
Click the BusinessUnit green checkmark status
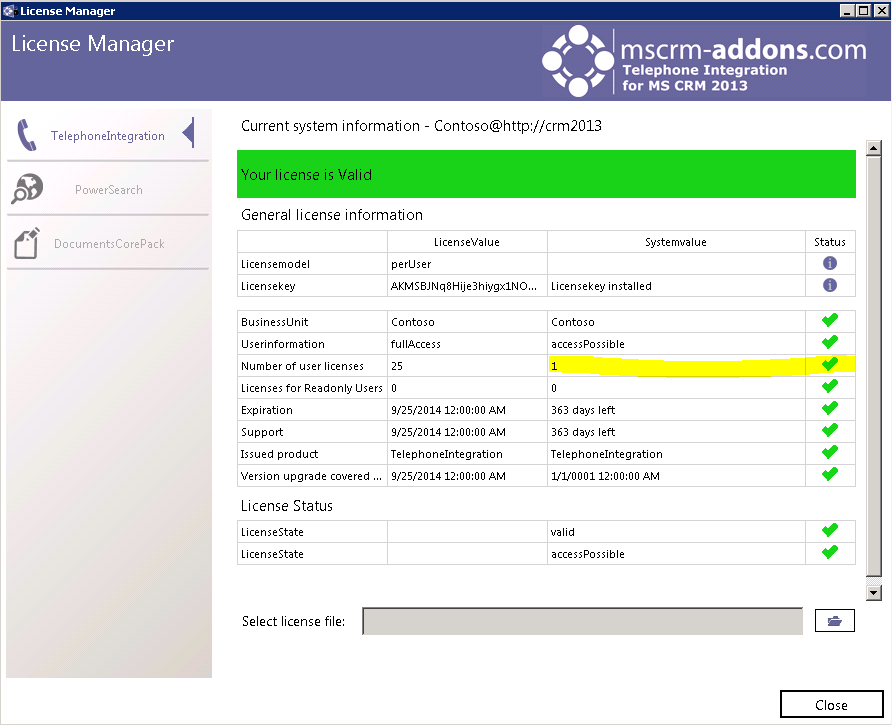830,320
